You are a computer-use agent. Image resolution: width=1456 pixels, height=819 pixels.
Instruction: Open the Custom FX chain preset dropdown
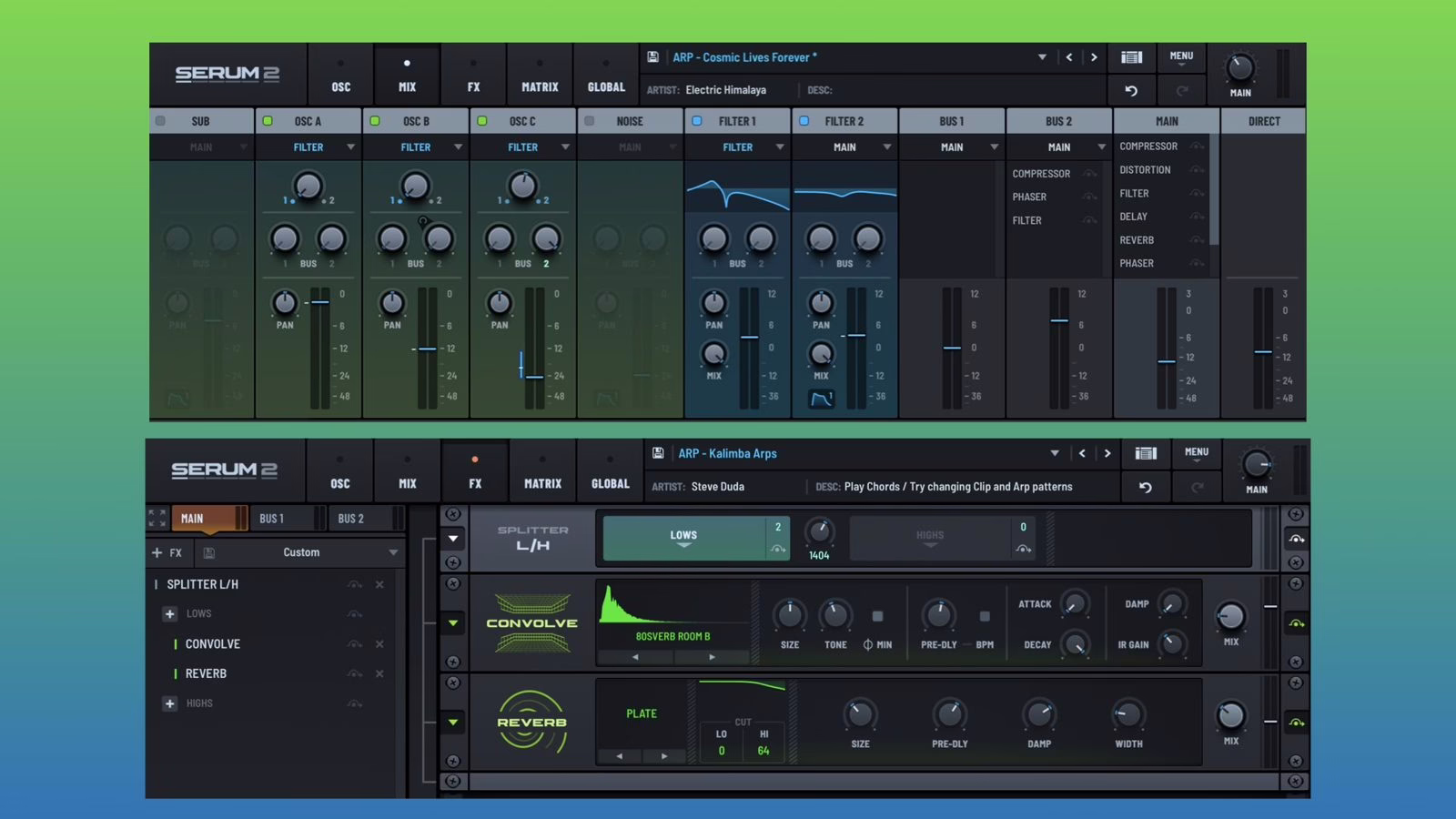pos(393,552)
